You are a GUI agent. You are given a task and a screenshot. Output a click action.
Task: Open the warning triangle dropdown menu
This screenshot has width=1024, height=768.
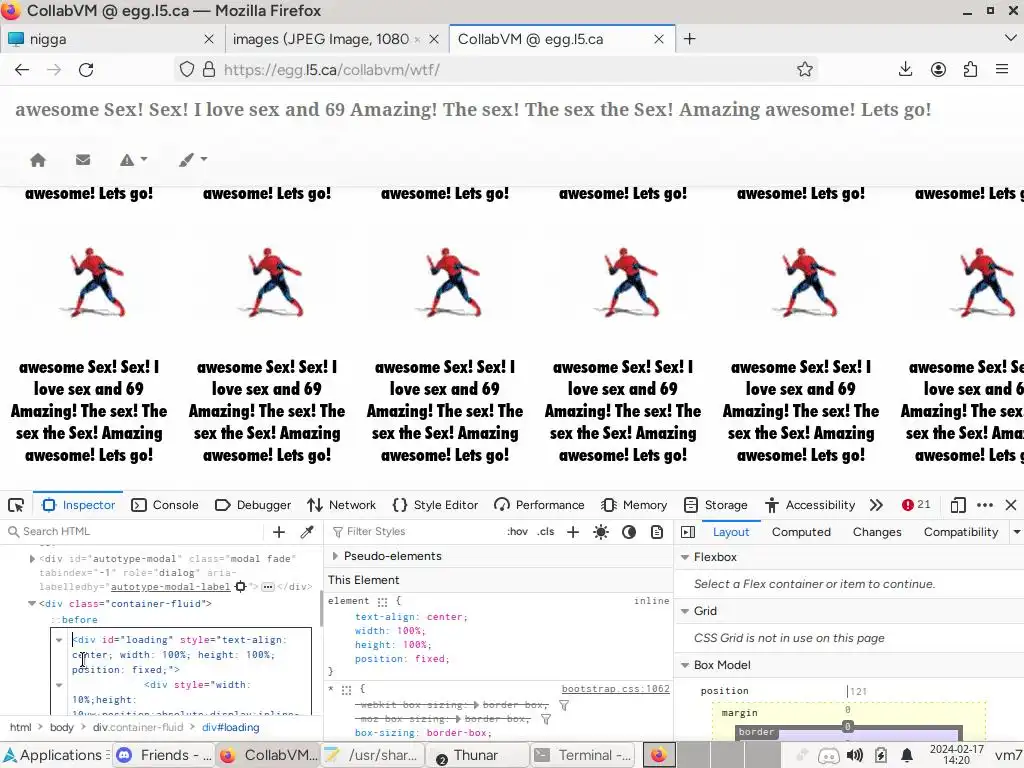point(133,160)
